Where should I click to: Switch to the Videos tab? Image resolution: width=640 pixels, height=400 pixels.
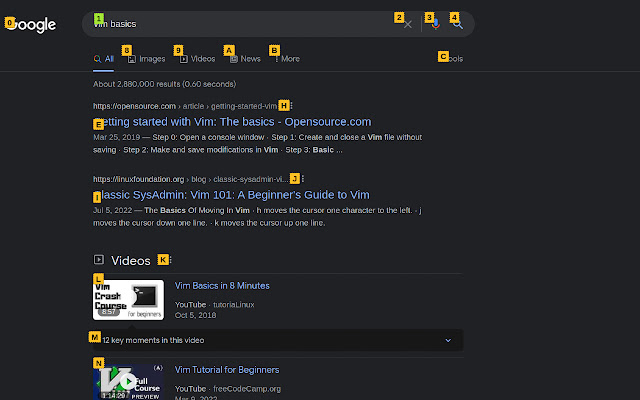198,59
